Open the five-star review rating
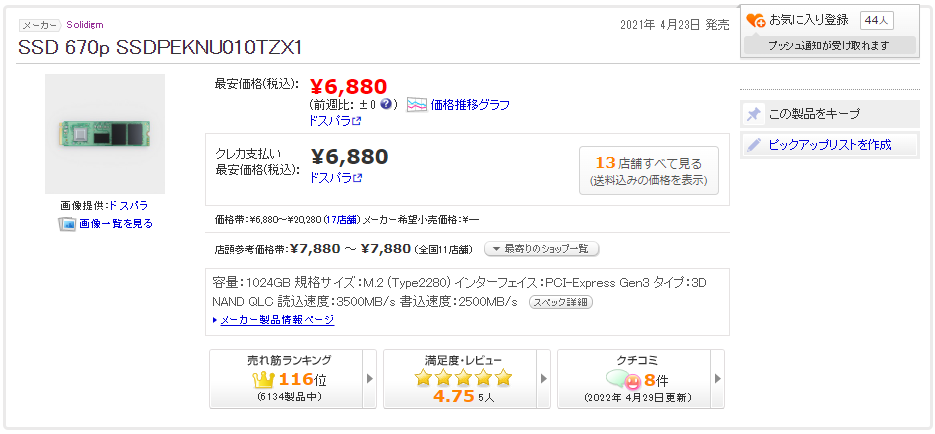Viewport: 935px width, 434px height. tap(463, 378)
